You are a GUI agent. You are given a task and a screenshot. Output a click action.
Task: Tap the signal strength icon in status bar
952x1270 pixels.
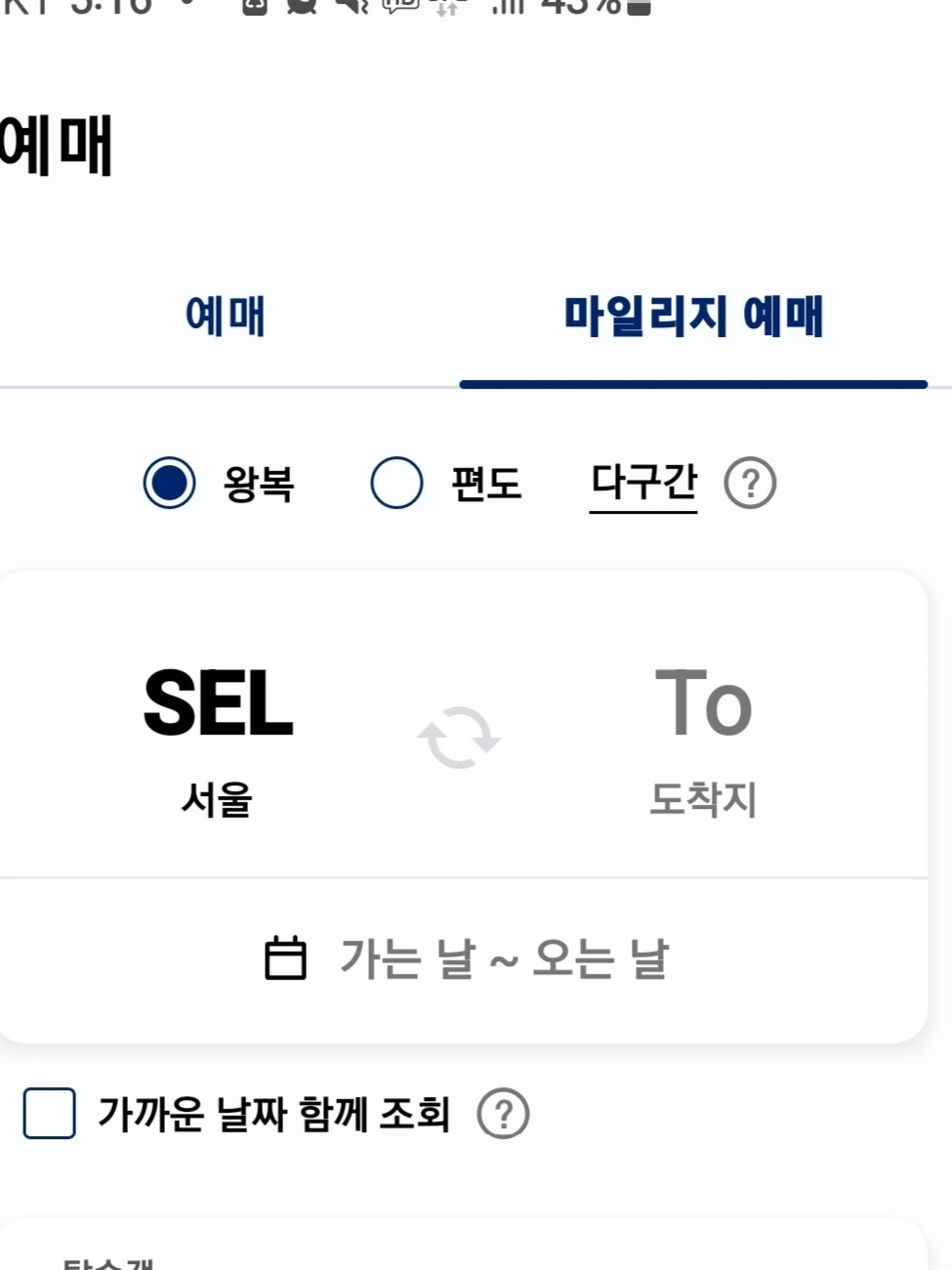508,7
